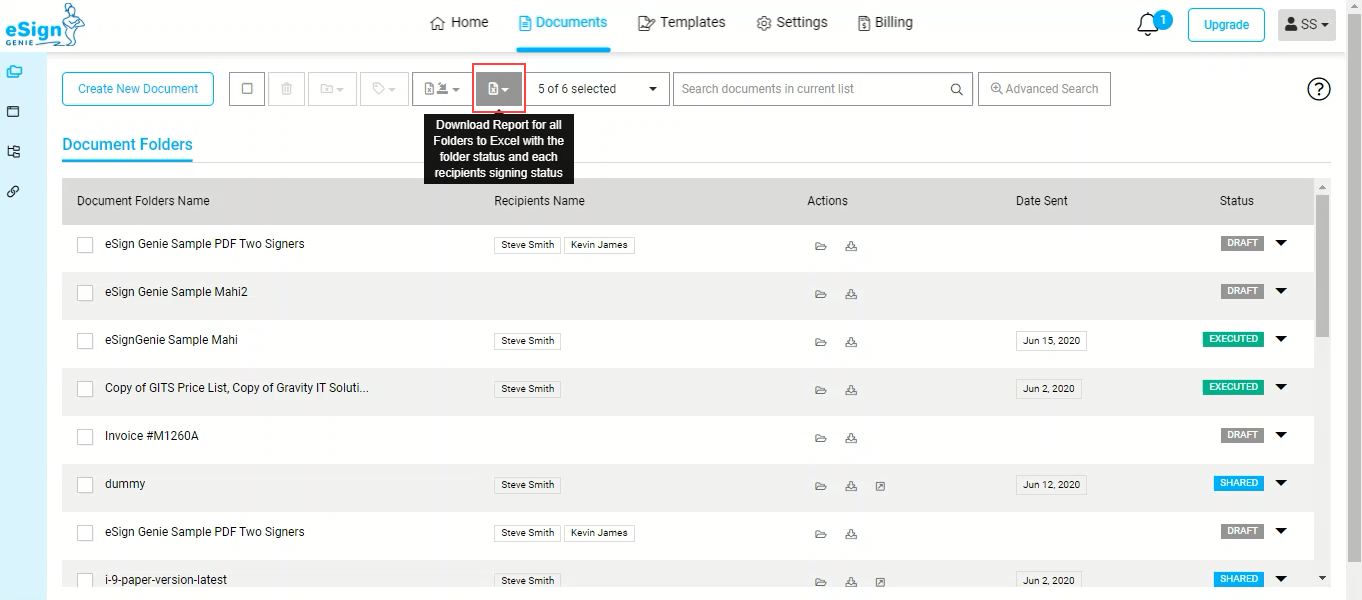The height and width of the screenshot is (600, 1362).
Task: Open folder icon for Invoice #M1260A
Action: click(821, 438)
